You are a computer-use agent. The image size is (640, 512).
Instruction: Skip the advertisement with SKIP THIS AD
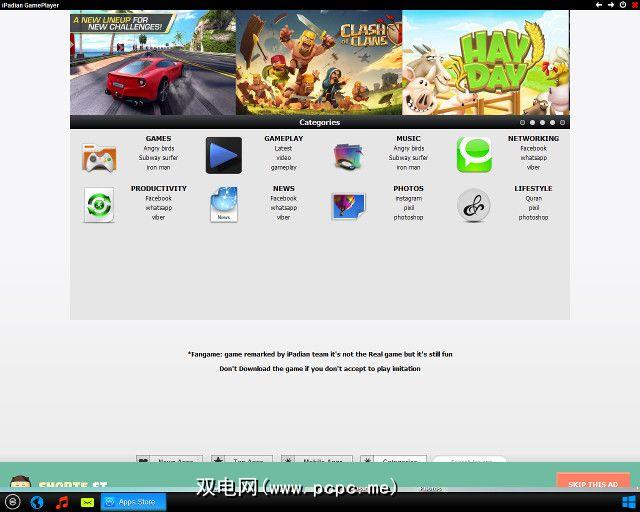[x=593, y=482]
